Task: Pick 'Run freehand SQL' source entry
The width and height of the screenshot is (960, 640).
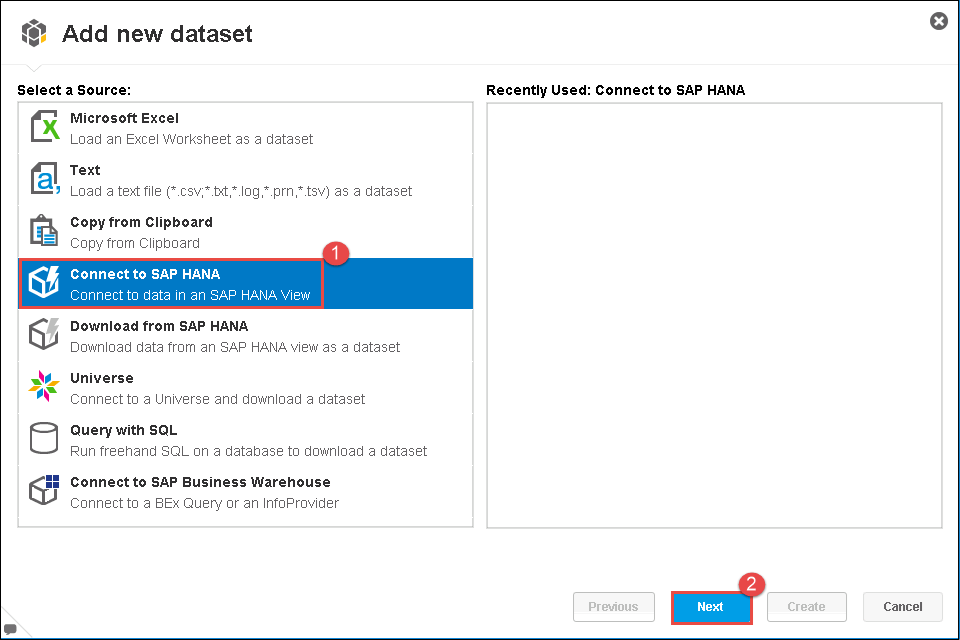Action: pyautogui.click(x=248, y=451)
